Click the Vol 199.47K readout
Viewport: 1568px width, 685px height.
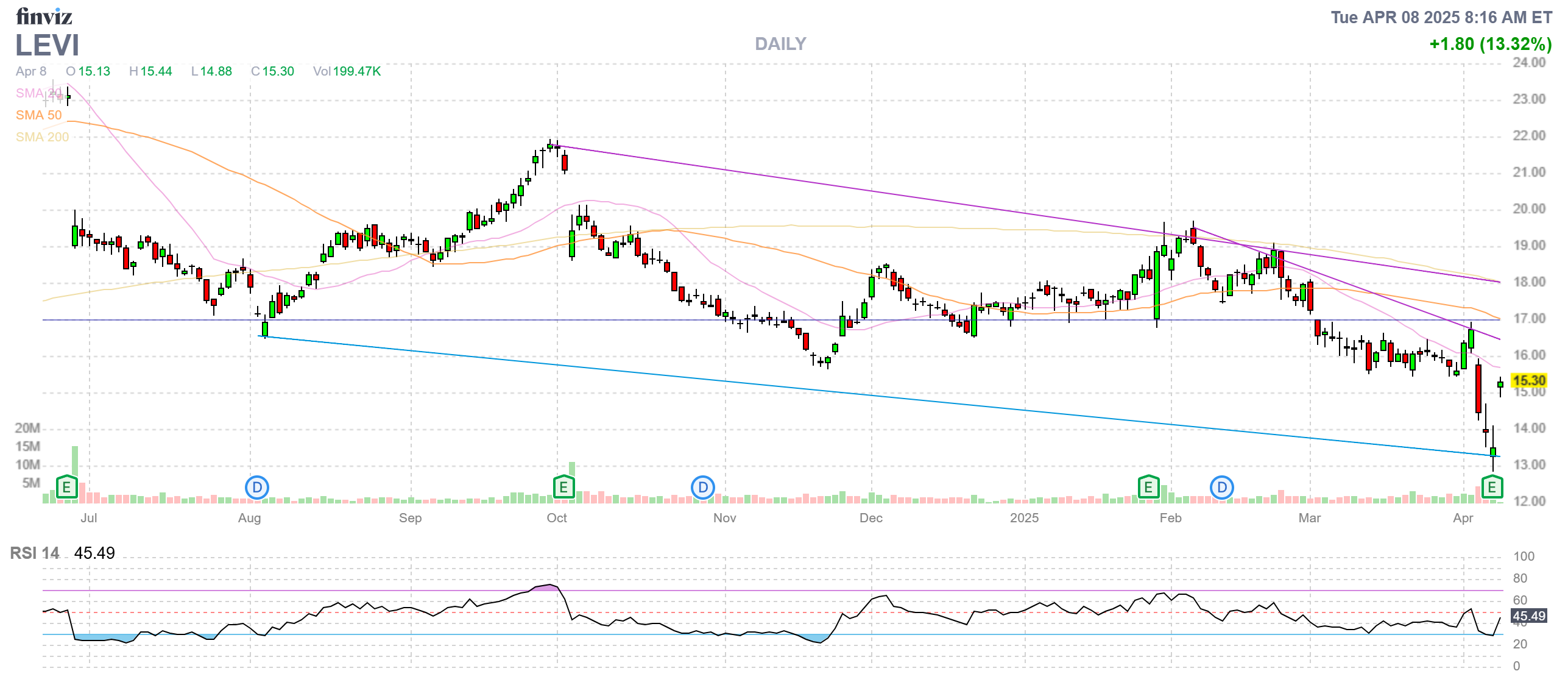click(347, 71)
